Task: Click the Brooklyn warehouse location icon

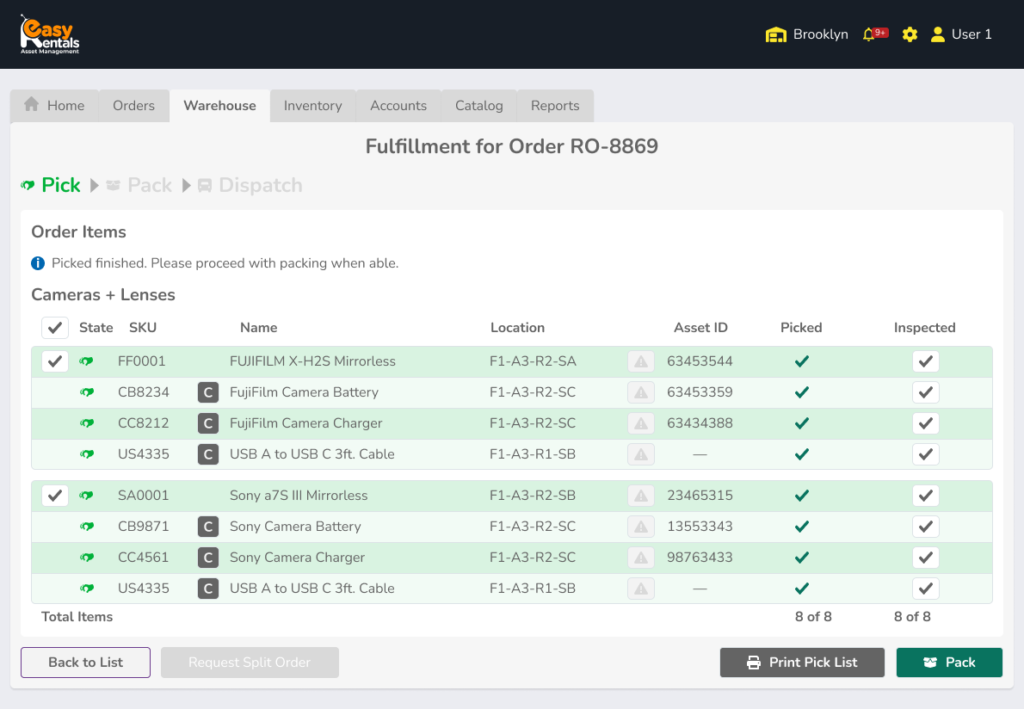Action: [x=776, y=34]
